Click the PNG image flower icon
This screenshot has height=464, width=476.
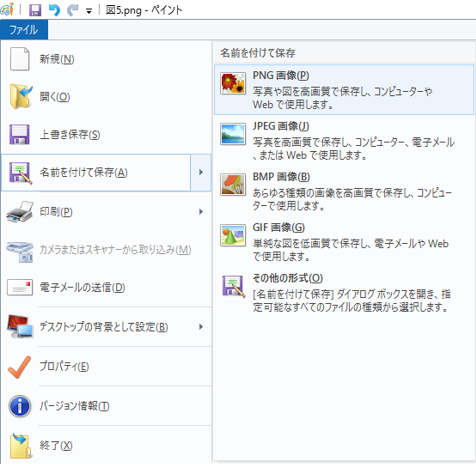(233, 83)
